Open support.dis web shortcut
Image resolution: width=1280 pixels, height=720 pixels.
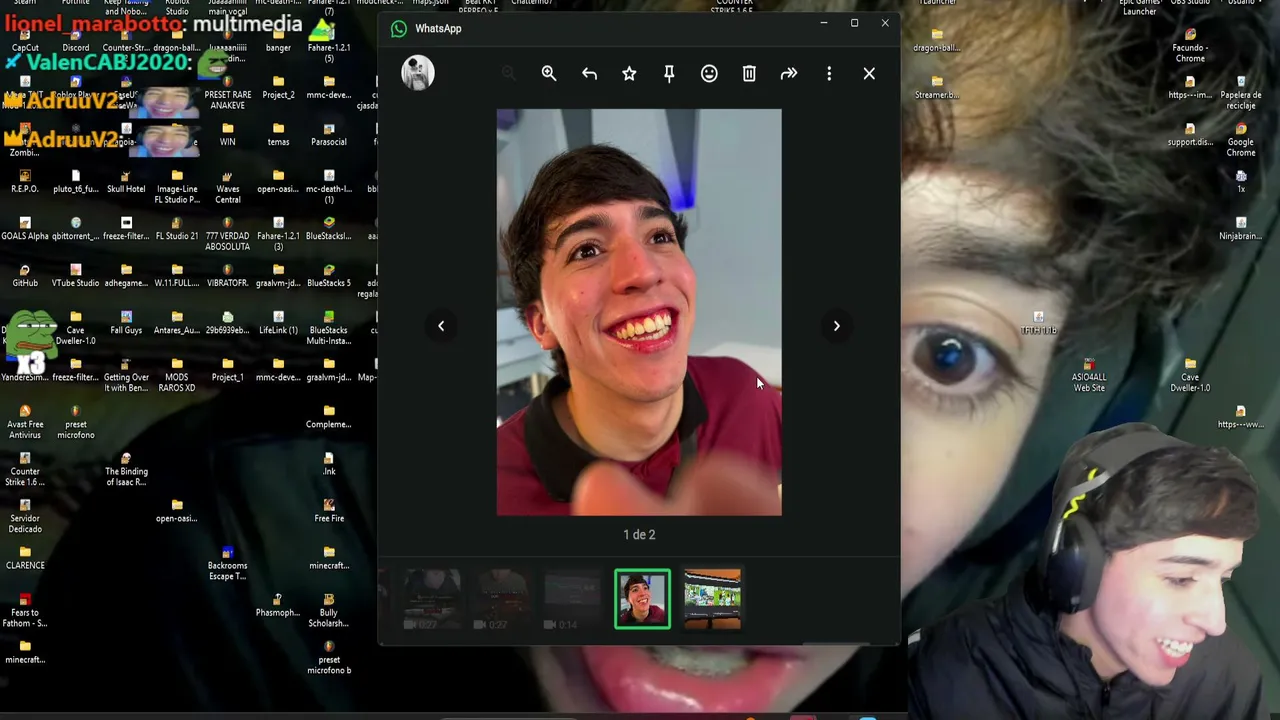pyautogui.click(x=1190, y=134)
